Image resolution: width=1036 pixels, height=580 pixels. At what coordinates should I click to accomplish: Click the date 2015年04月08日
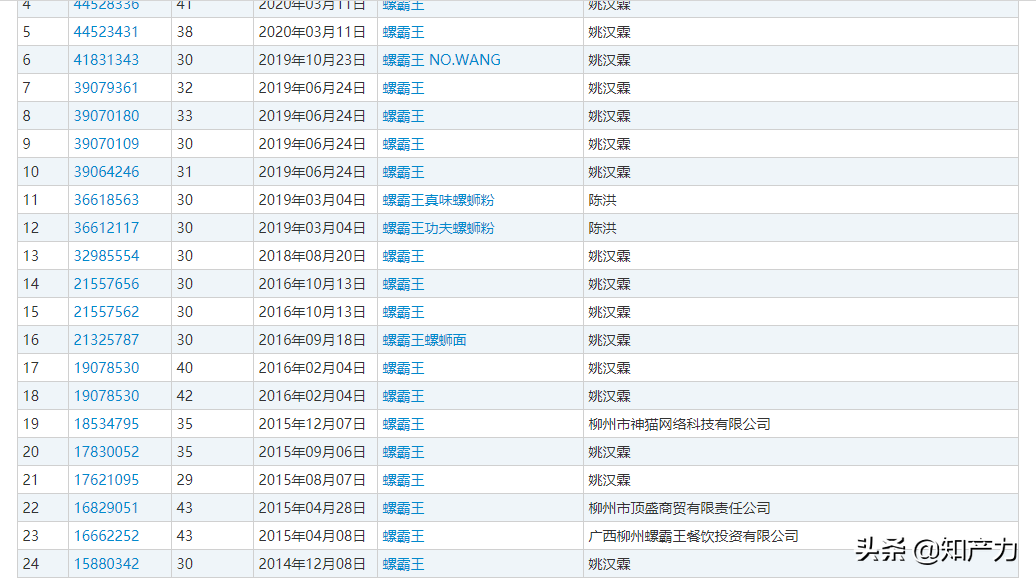[x=312, y=536]
